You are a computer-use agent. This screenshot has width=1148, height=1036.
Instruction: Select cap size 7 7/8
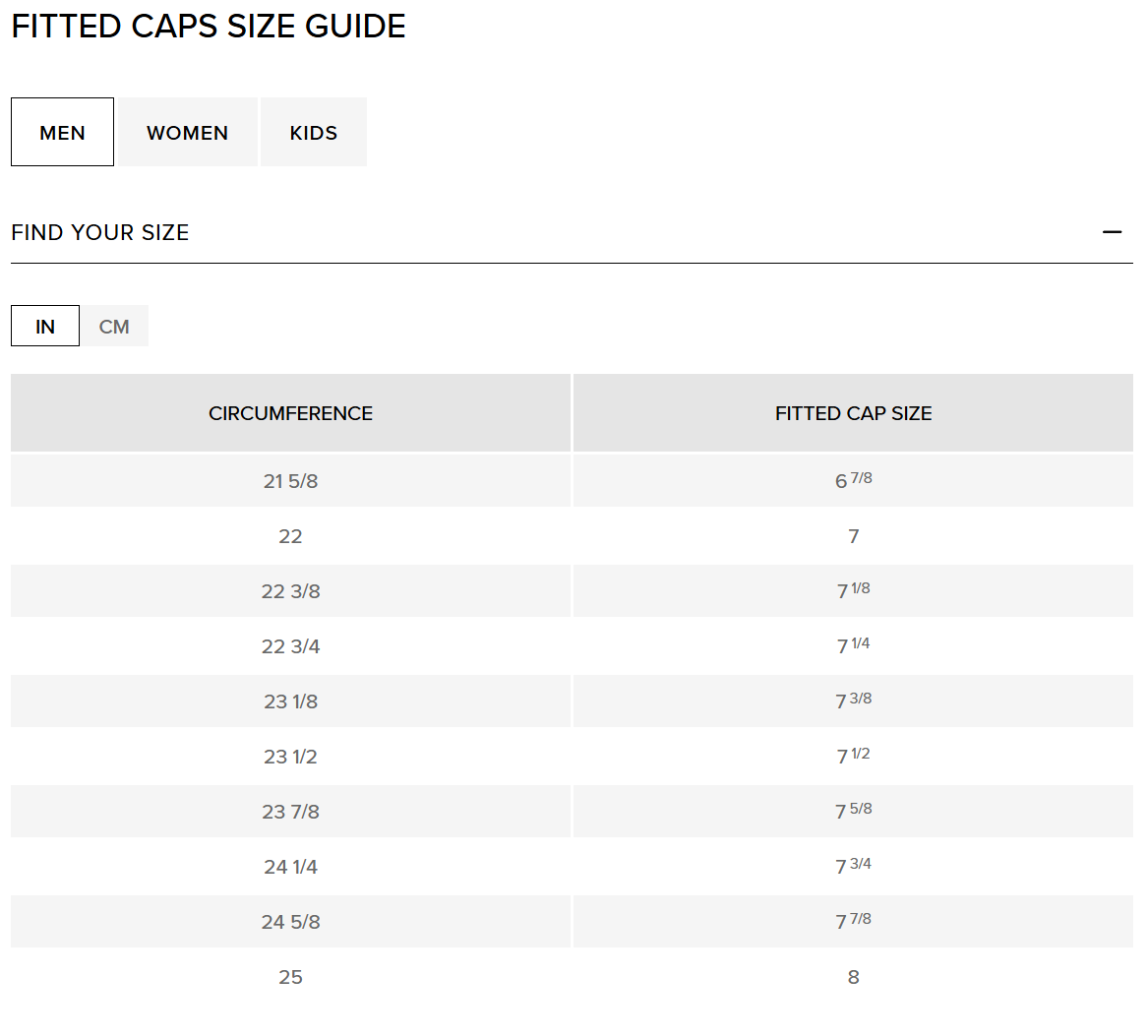(x=853, y=921)
